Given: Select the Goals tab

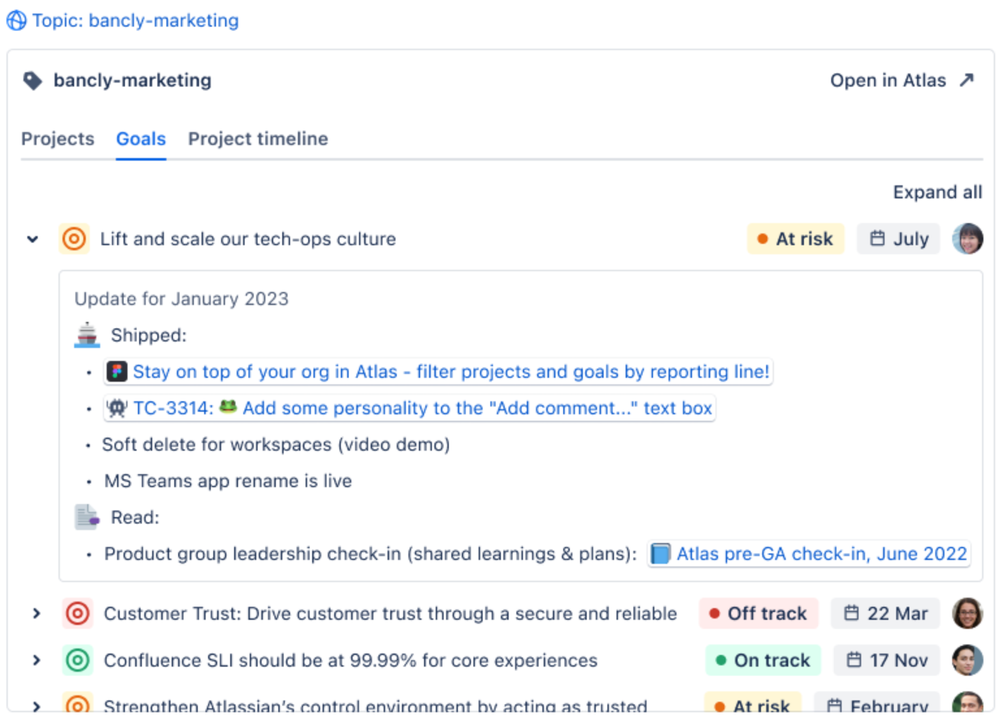Looking at the screenshot, I should tap(141, 139).
